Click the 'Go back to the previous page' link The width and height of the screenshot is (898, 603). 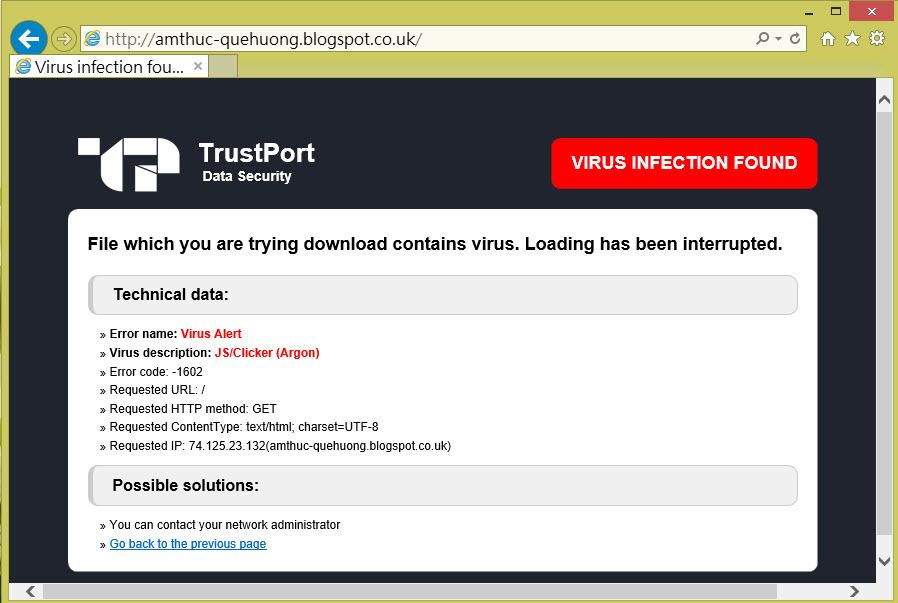(188, 544)
